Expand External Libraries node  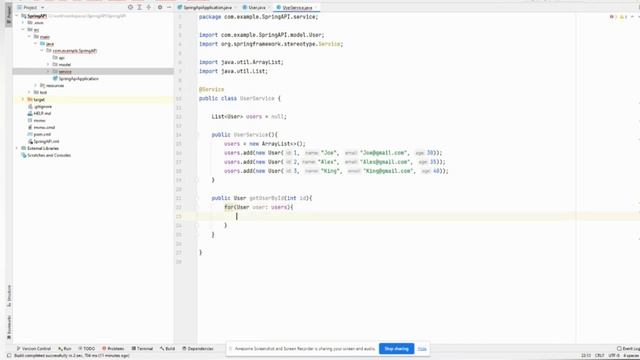pos(17,148)
